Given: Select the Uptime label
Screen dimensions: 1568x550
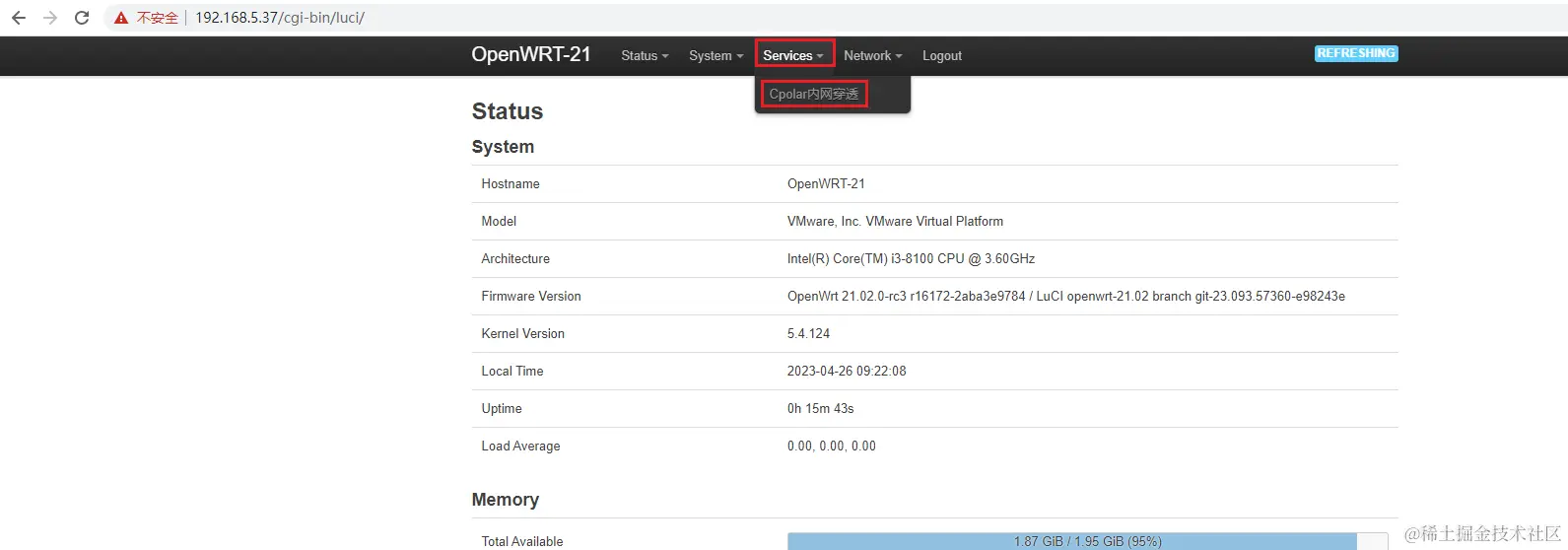Looking at the screenshot, I should (502, 409).
